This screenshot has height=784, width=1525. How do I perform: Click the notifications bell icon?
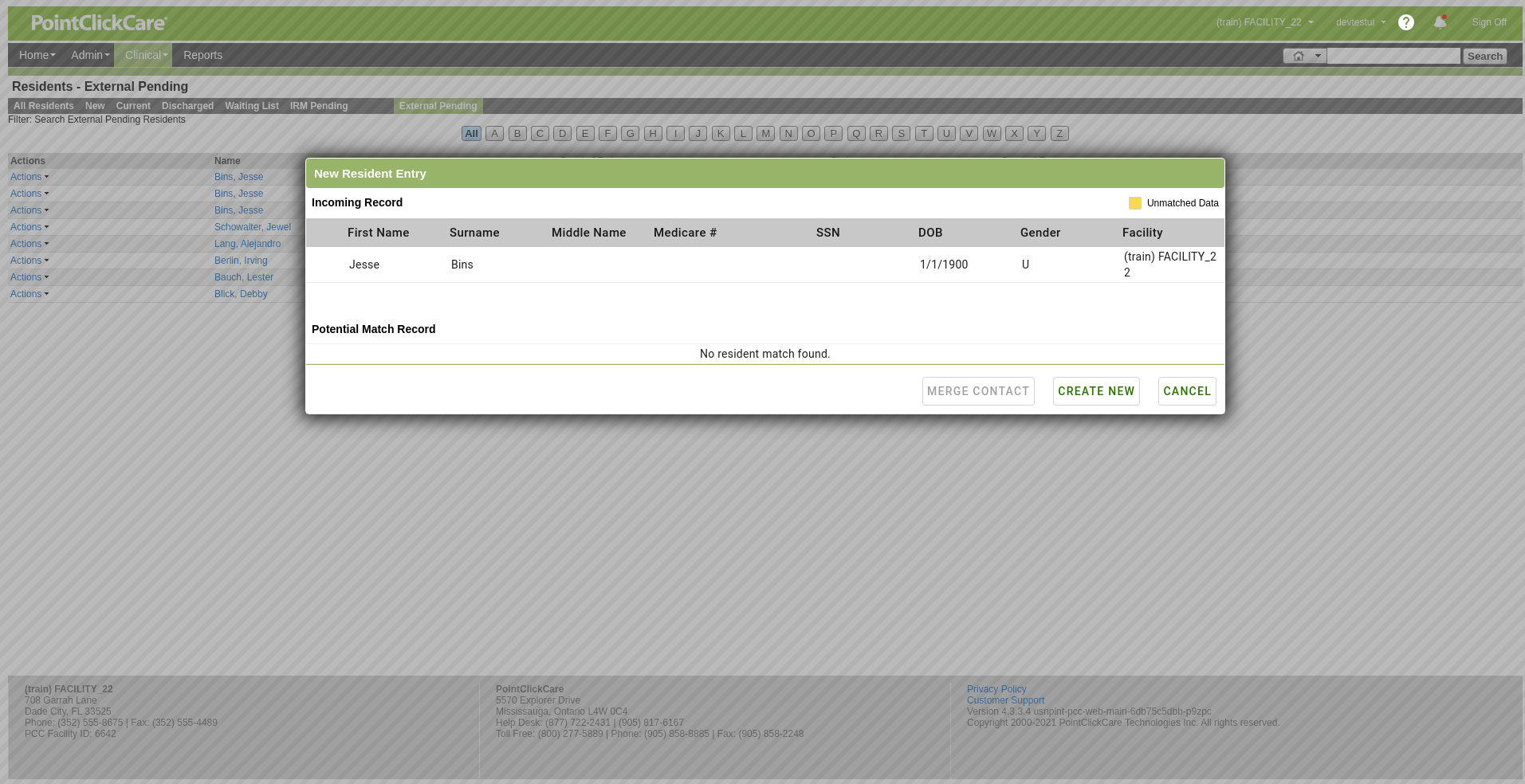pos(1440,22)
